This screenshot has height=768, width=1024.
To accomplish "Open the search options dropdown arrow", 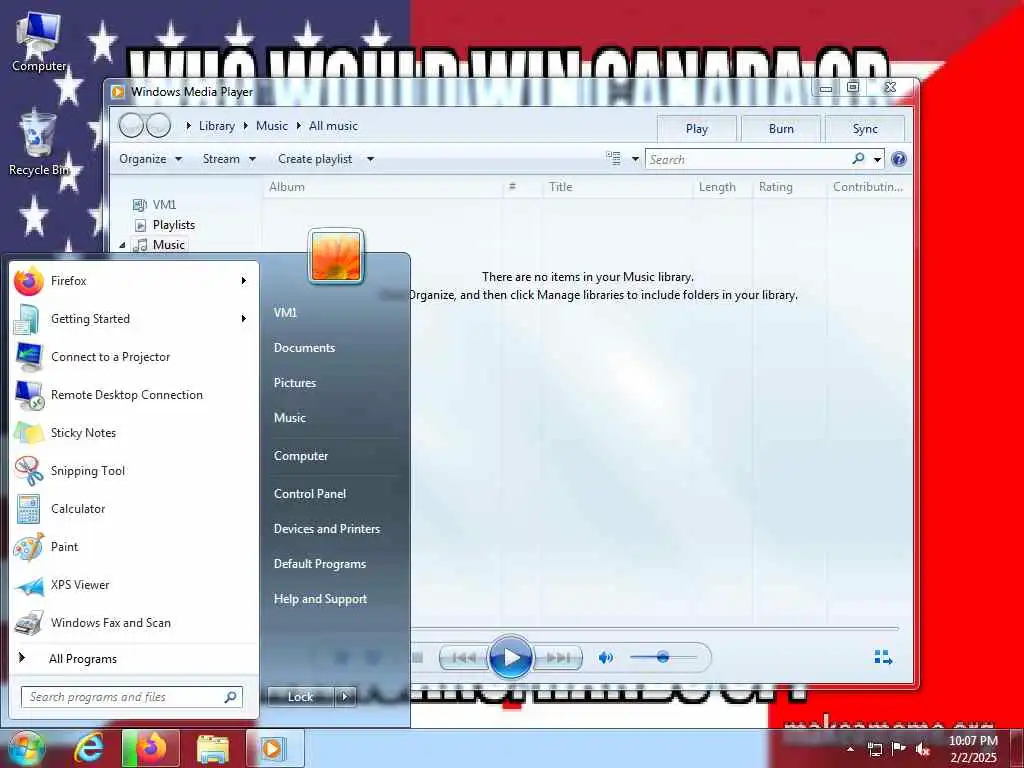I will click(877, 159).
